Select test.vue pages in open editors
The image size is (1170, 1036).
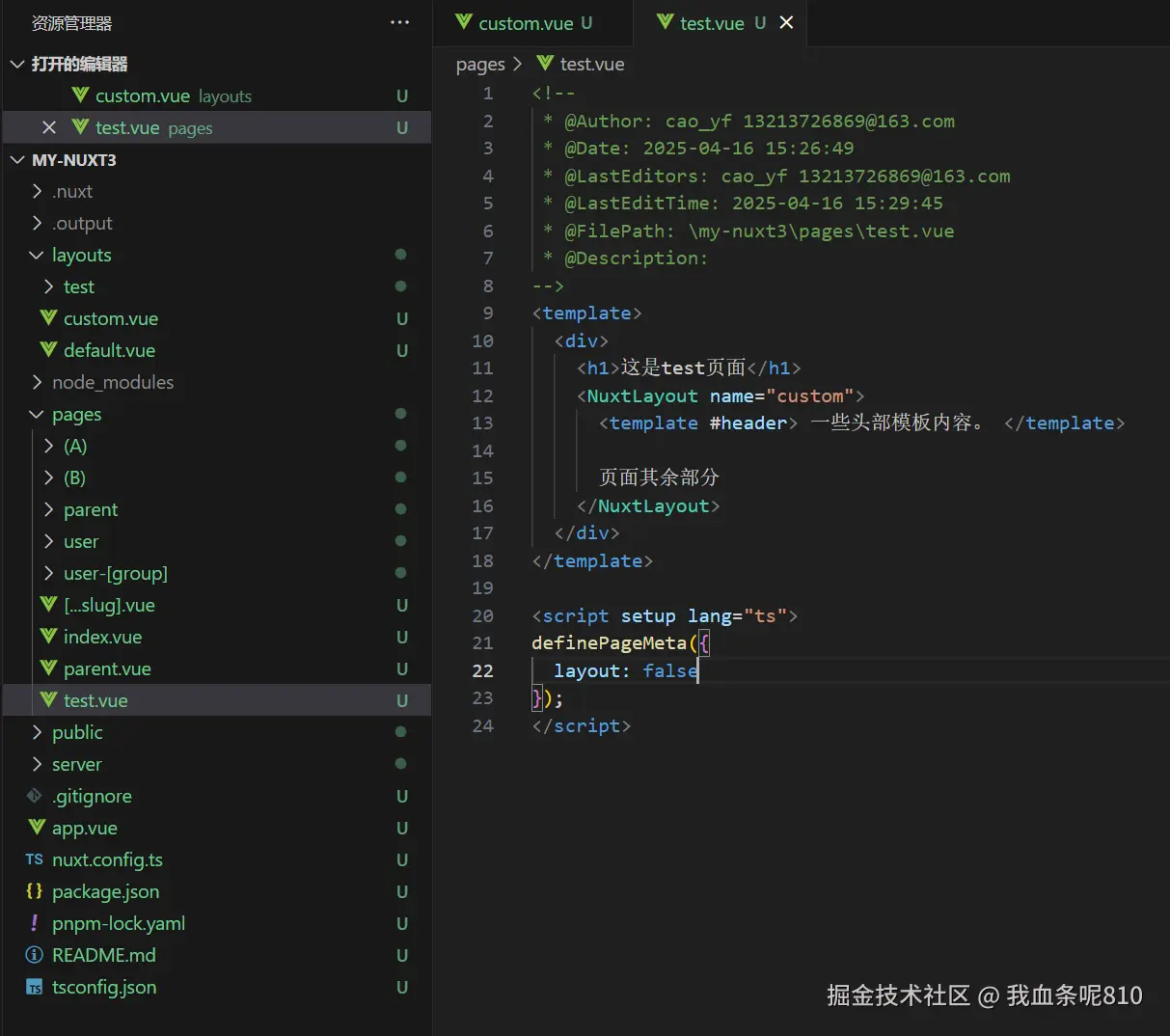pyautogui.click(x=216, y=127)
